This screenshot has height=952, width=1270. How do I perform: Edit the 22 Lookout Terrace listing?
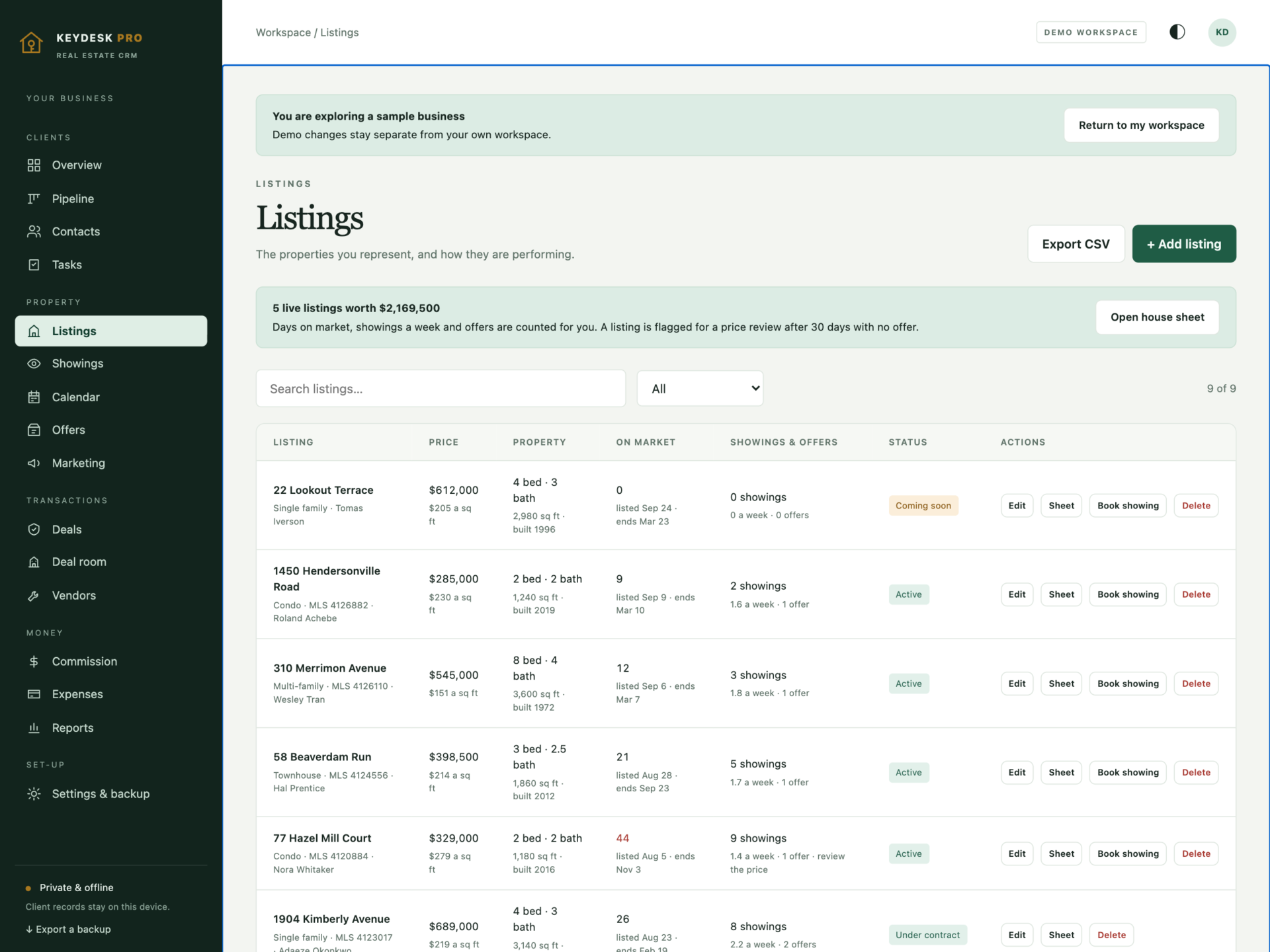tap(1017, 506)
